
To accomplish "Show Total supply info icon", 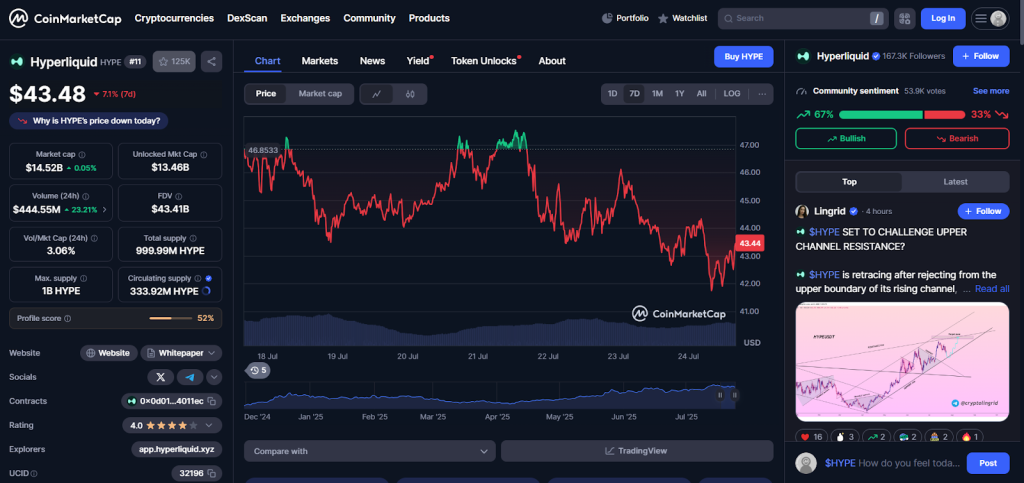I will [x=193, y=238].
